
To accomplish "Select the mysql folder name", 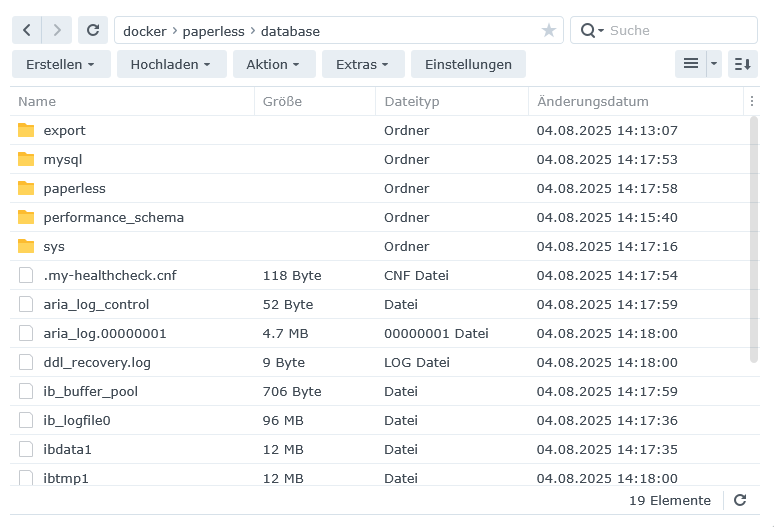I will (63, 159).
